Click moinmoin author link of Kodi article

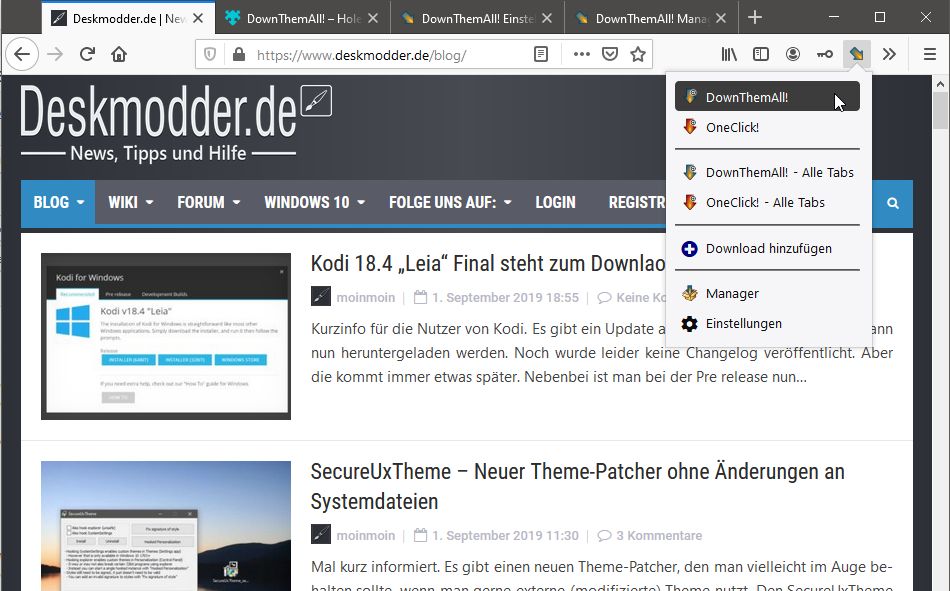(365, 298)
